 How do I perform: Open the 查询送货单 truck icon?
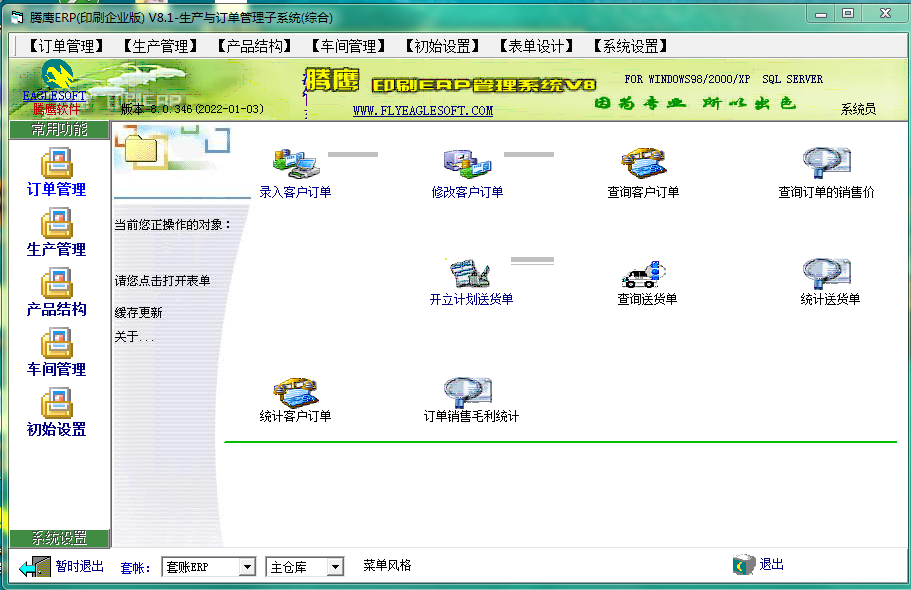pos(644,274)
